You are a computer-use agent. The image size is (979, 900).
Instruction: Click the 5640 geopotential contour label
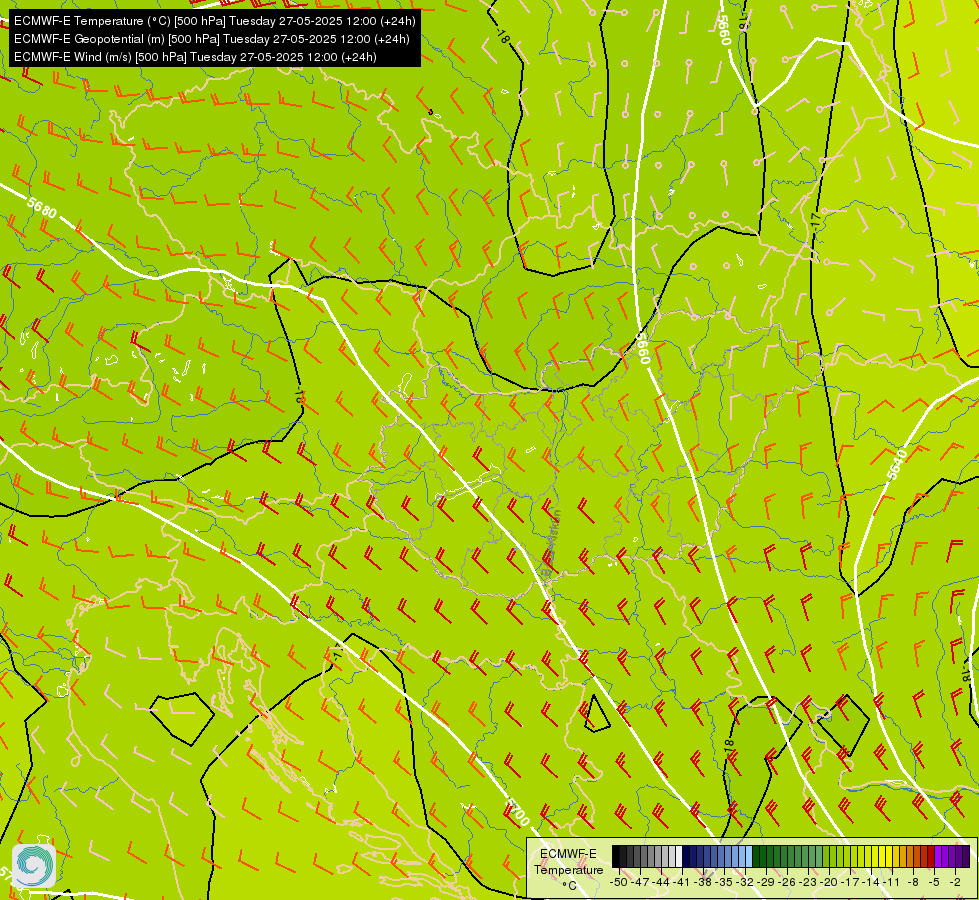897,464
